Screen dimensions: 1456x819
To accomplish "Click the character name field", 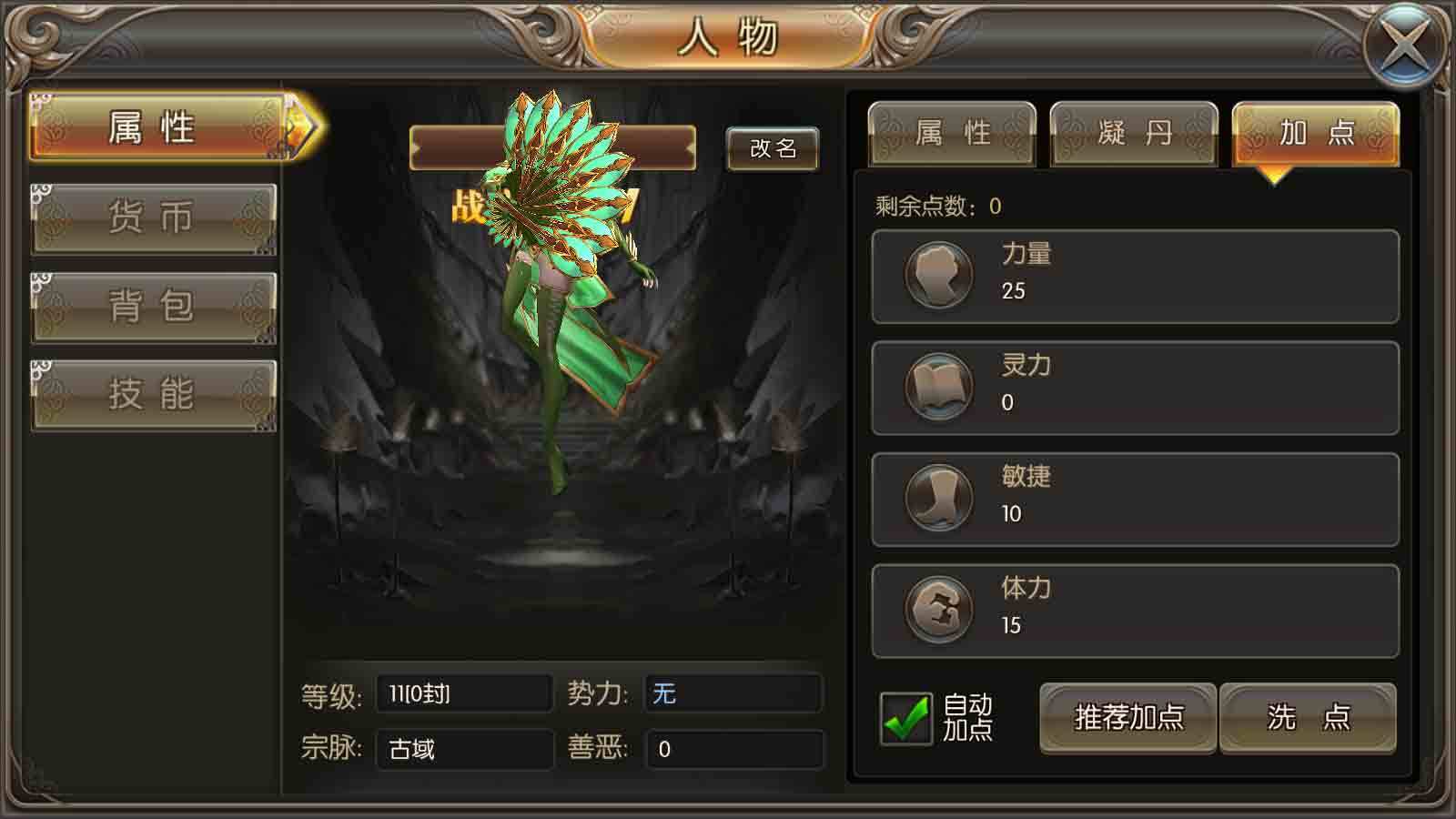I will [x=552, y=148].
